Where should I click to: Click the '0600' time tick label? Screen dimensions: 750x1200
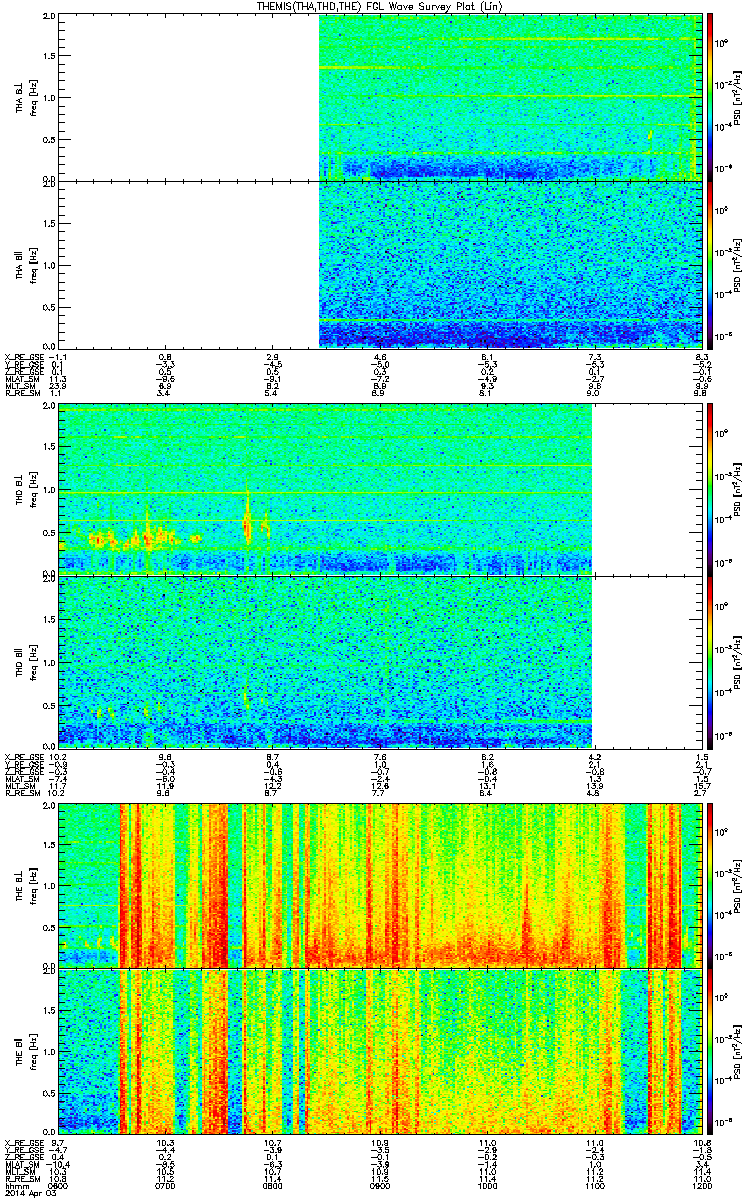coord(59,1185)
